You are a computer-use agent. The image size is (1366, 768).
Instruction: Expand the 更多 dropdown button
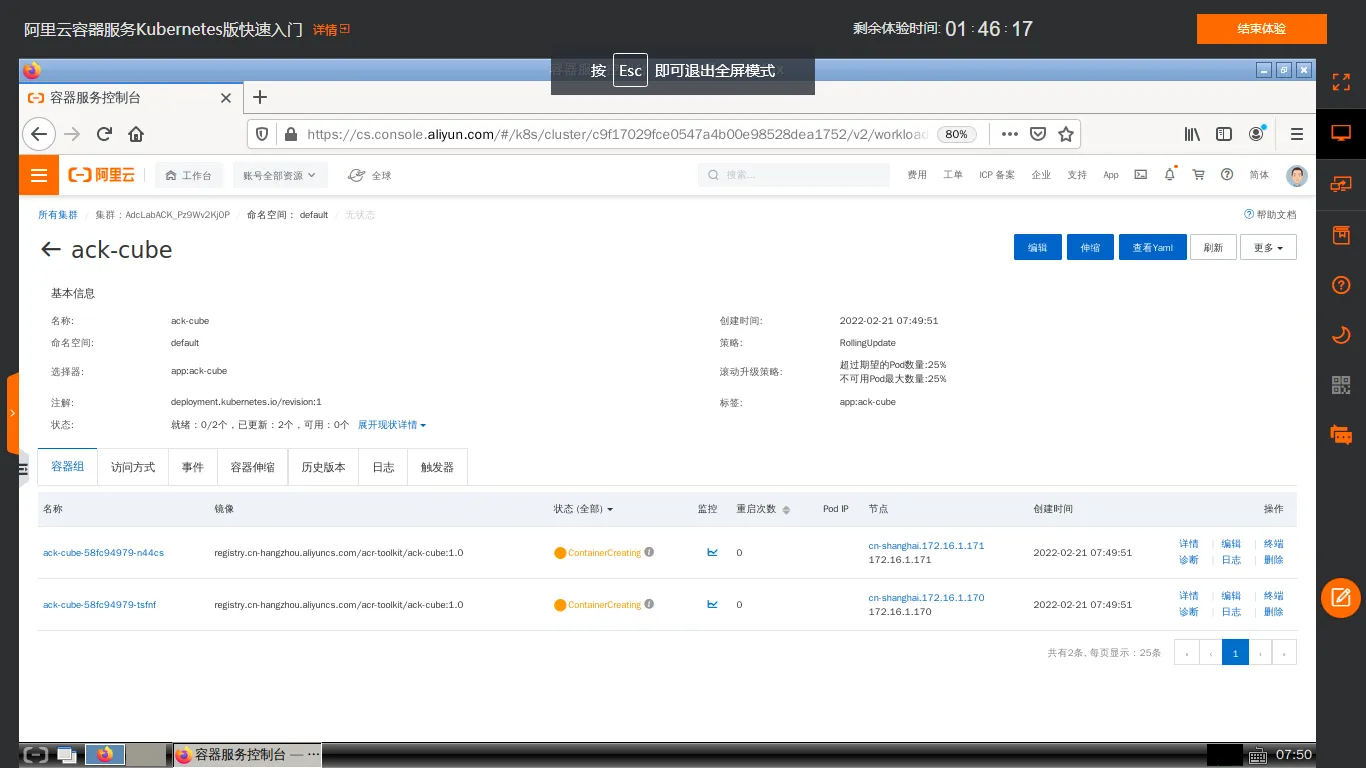click(x=1268, y=248)
